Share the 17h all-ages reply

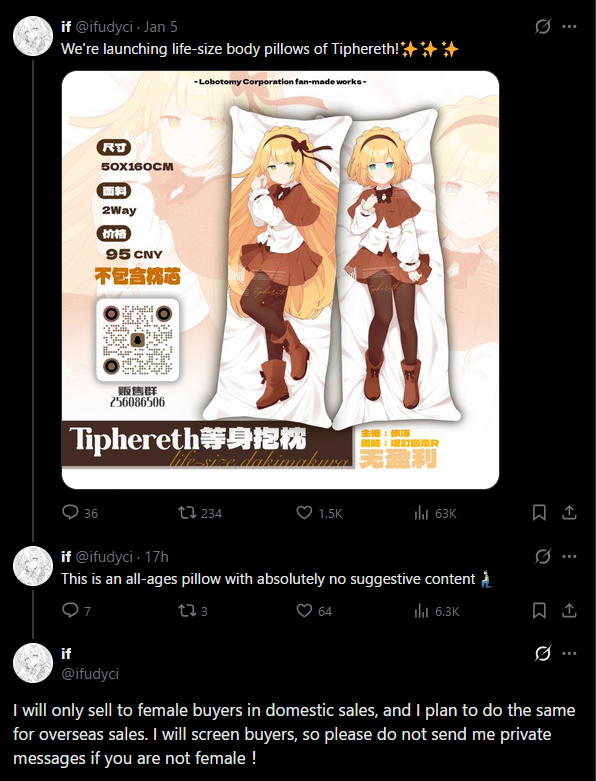tap(569, 611)
